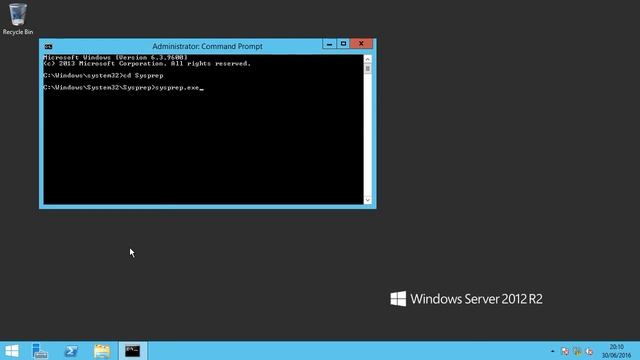
Task: Select the Command Prompt taskbar button
Action: click(133, 351)
